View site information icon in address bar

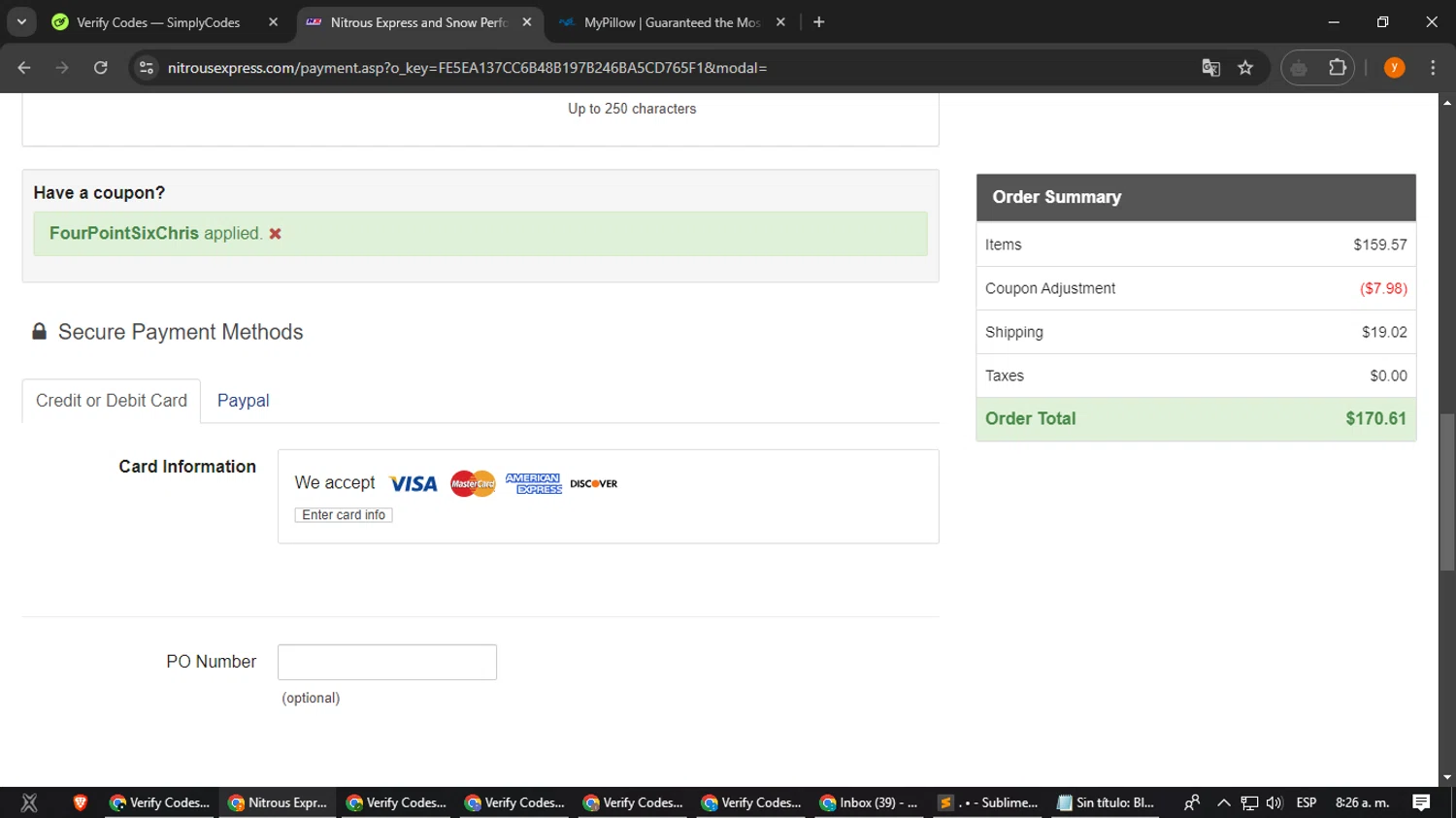(x=147, y=68)
